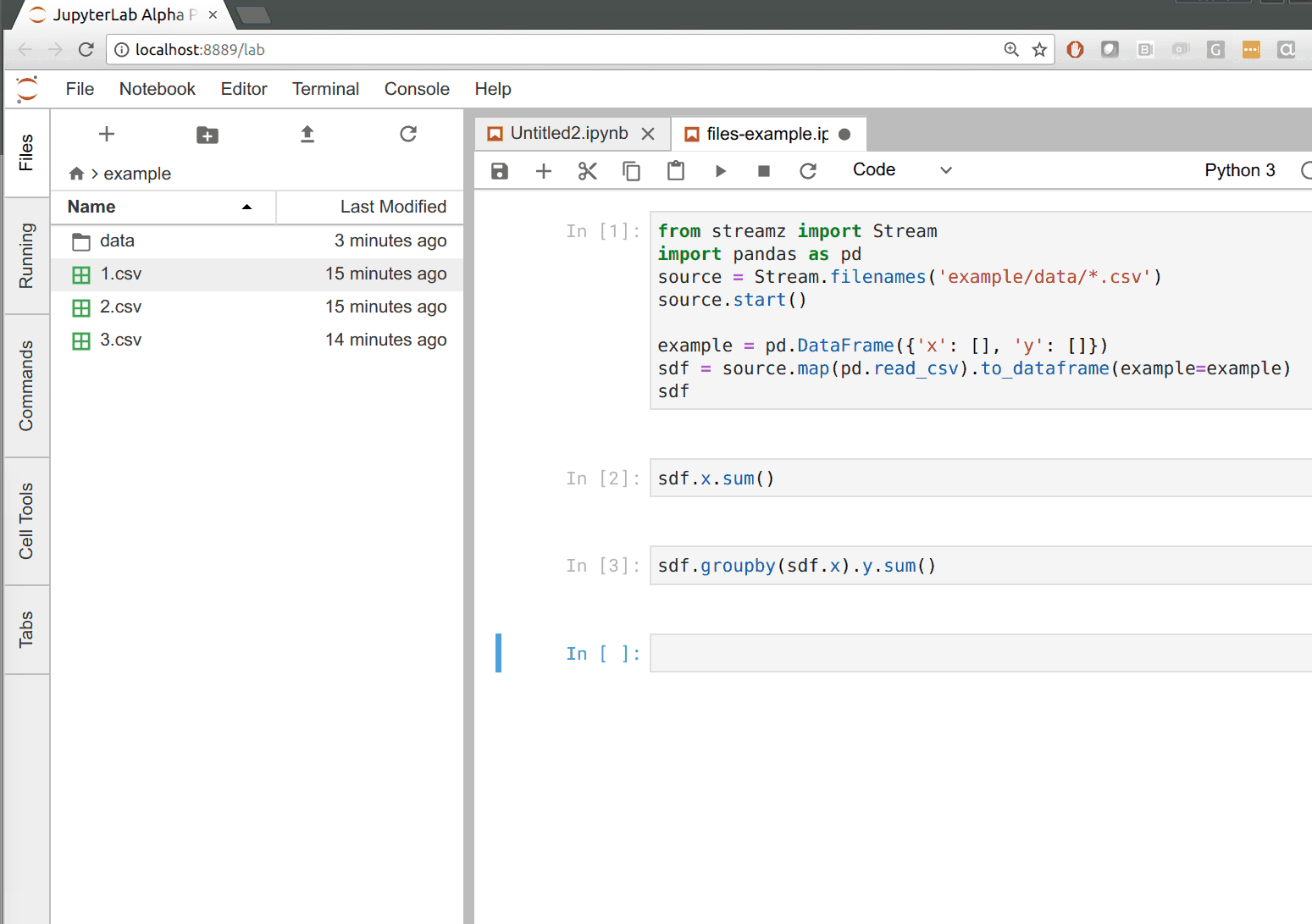Restart the kernel from notebook toolbar

click(x=808, y=171)
